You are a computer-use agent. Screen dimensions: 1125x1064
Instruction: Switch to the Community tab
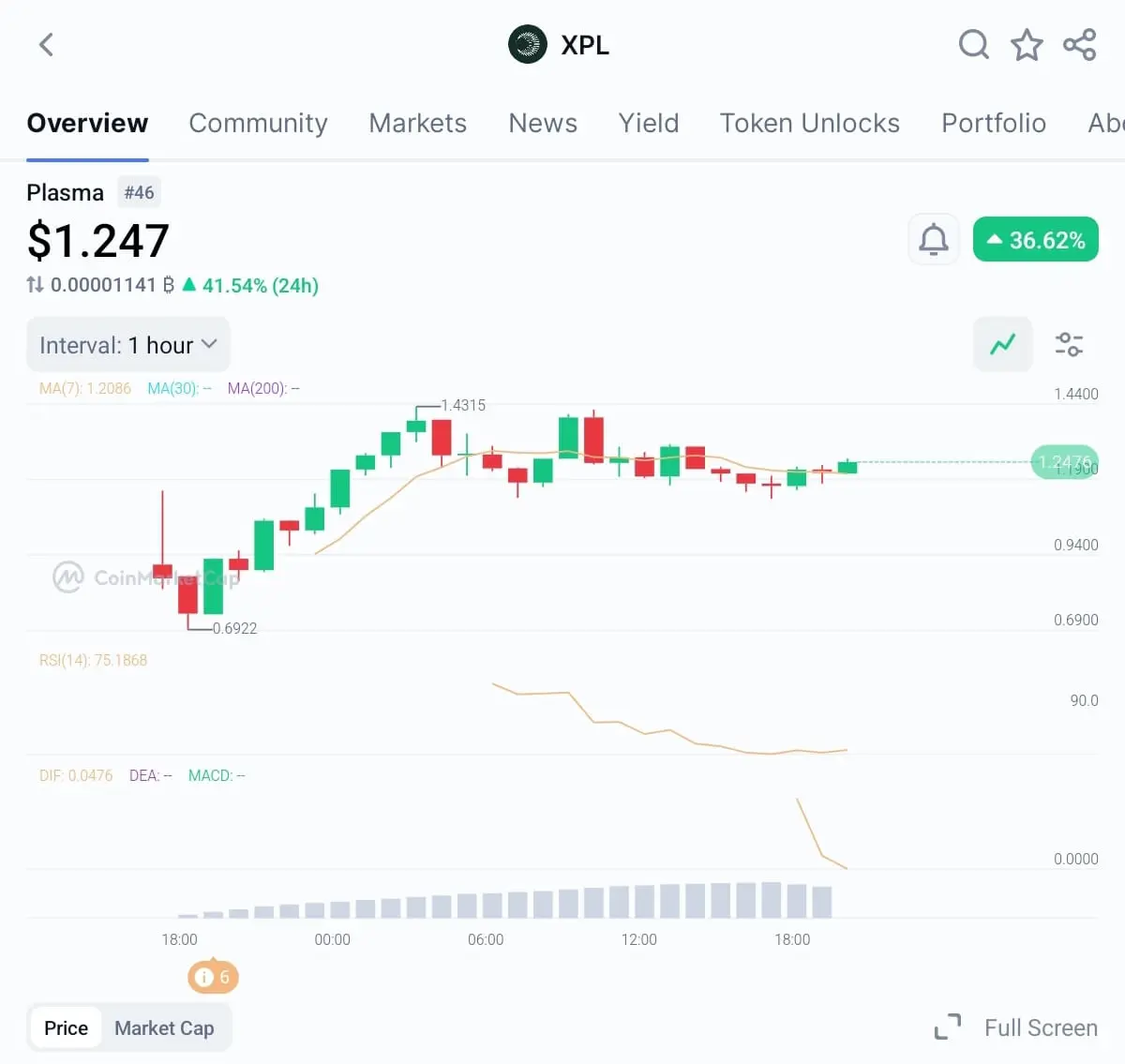click(x=258, y=123)
